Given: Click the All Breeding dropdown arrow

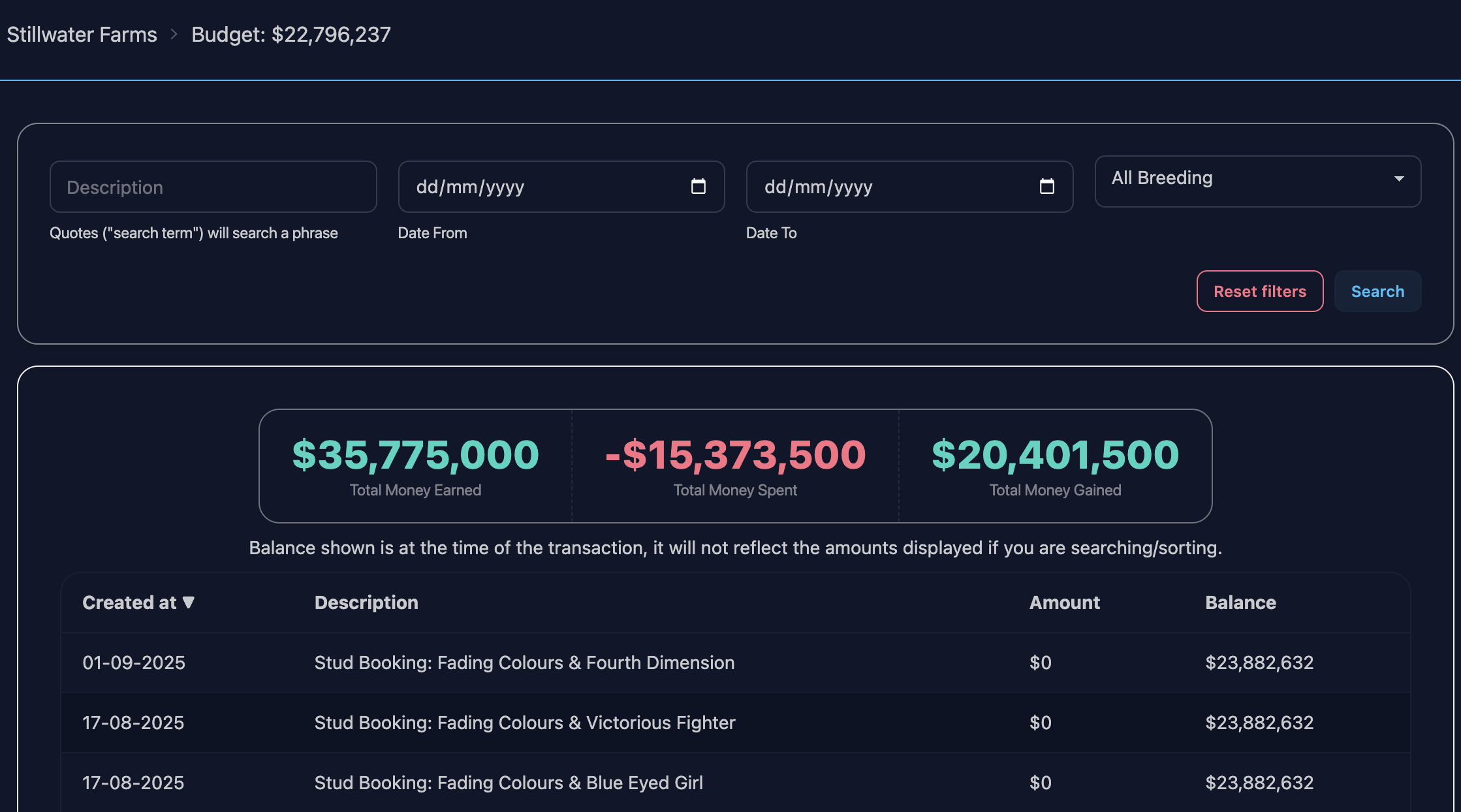Looking at the screenshot, I should 1398,179.
